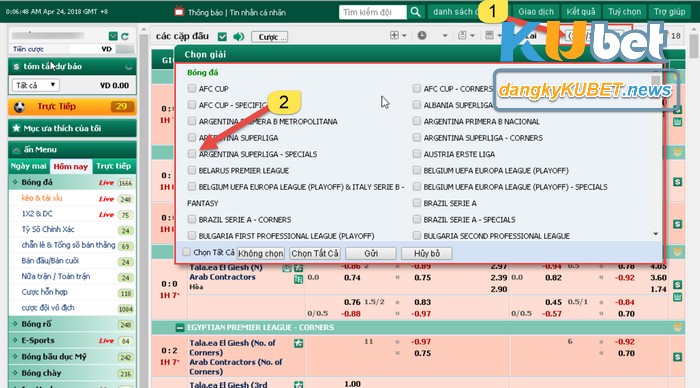Click the green checkmark icon beside các cặp đấu
Image resolution: width=700 pixels, height=388 pixels.
(x=222, y=37)
